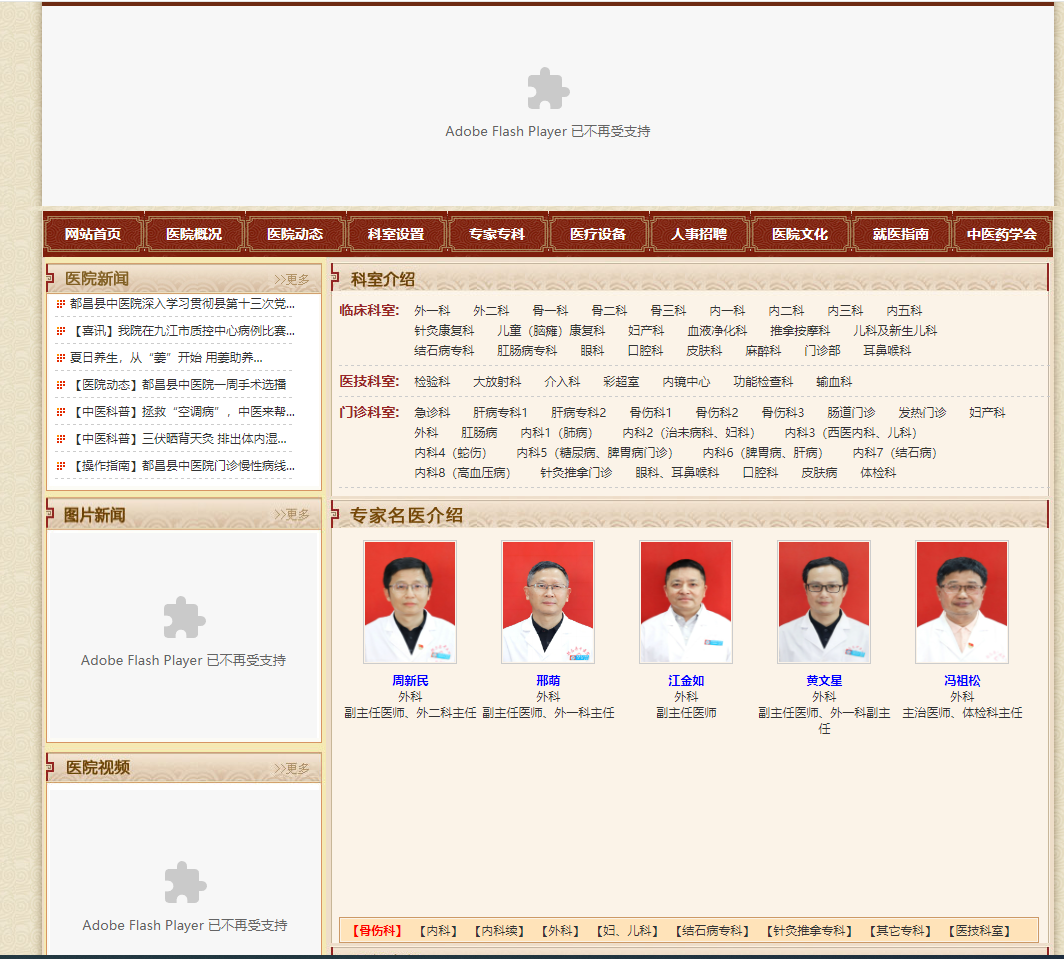Switch to the 【外科】 expert tab
This screenshot has height=959, width=1064.
click(560, 930)
